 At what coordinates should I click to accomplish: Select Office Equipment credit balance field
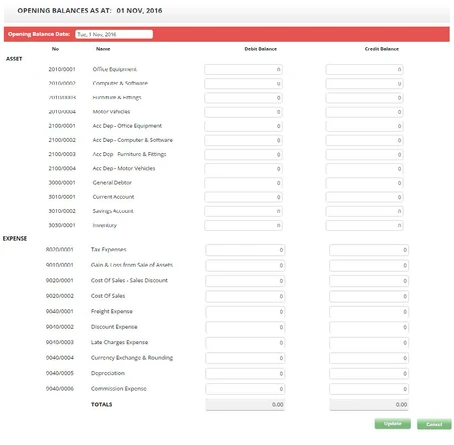pos(364,69)
